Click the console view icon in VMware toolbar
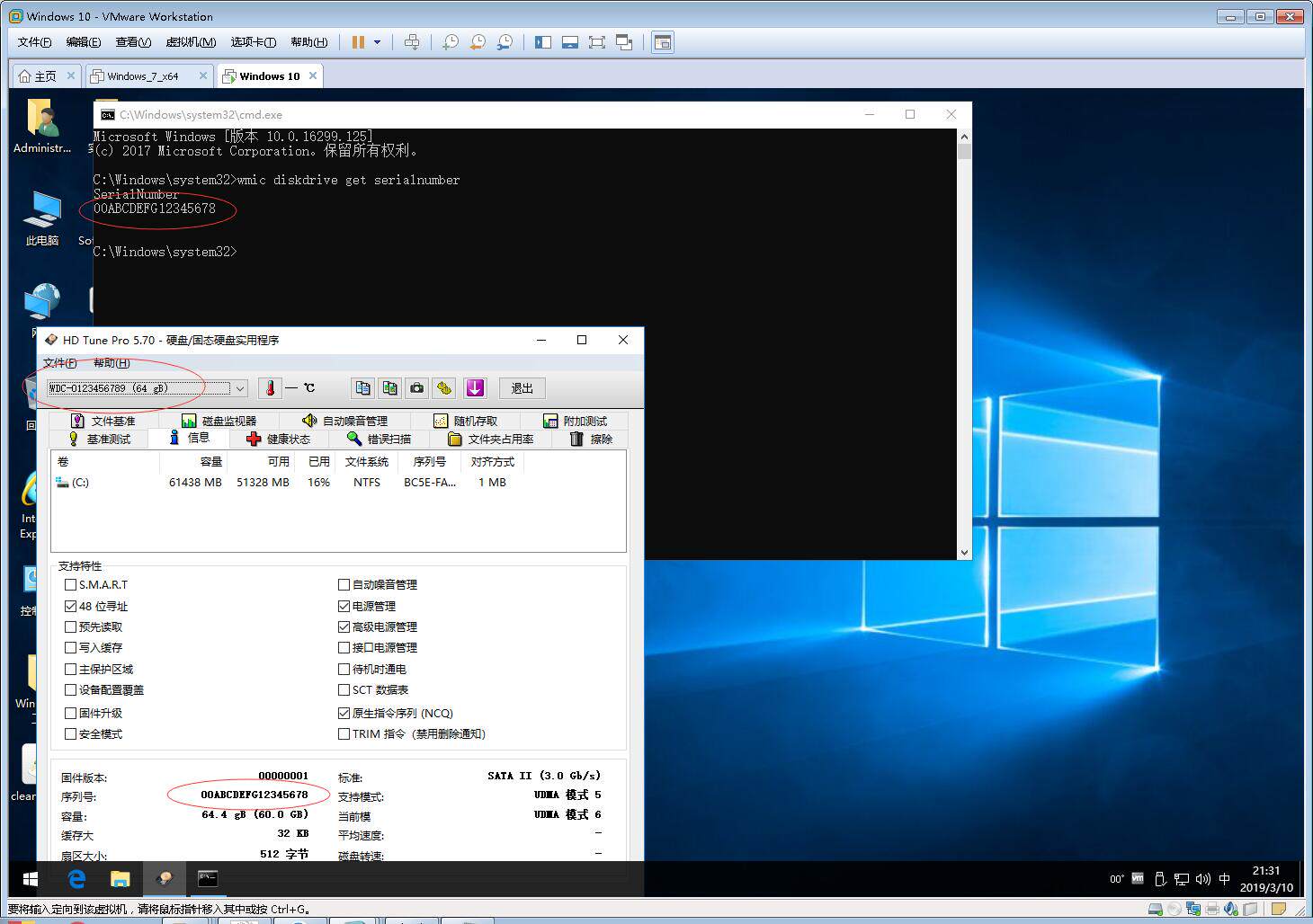The image size is (1313, 924). 663,42
